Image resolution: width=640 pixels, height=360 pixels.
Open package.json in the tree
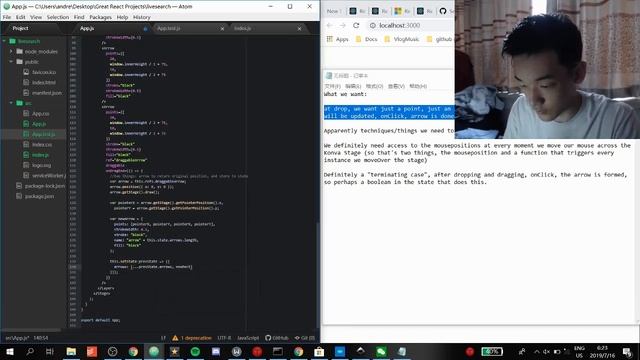point(39,196)
